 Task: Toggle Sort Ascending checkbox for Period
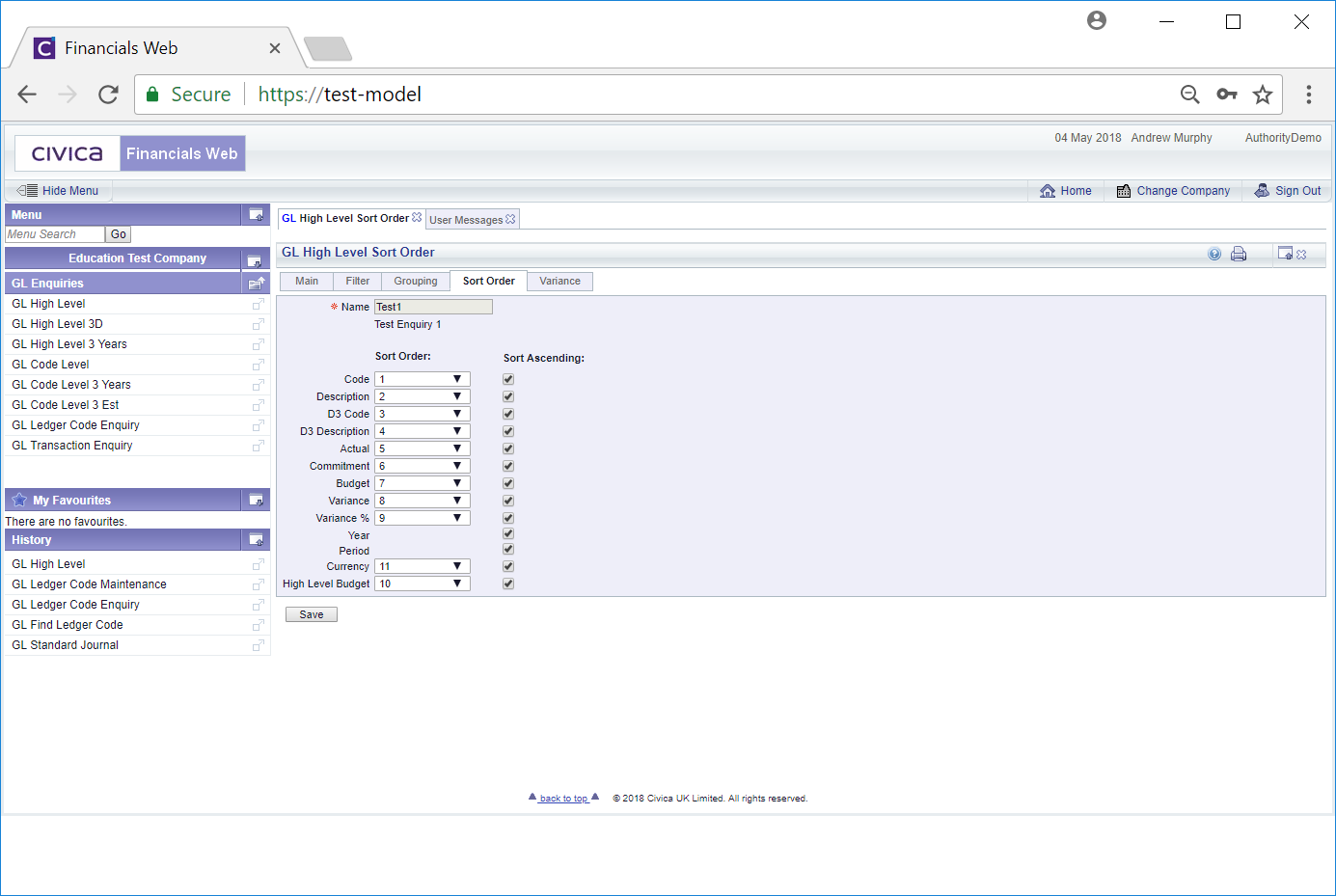(x=508, y=549)
